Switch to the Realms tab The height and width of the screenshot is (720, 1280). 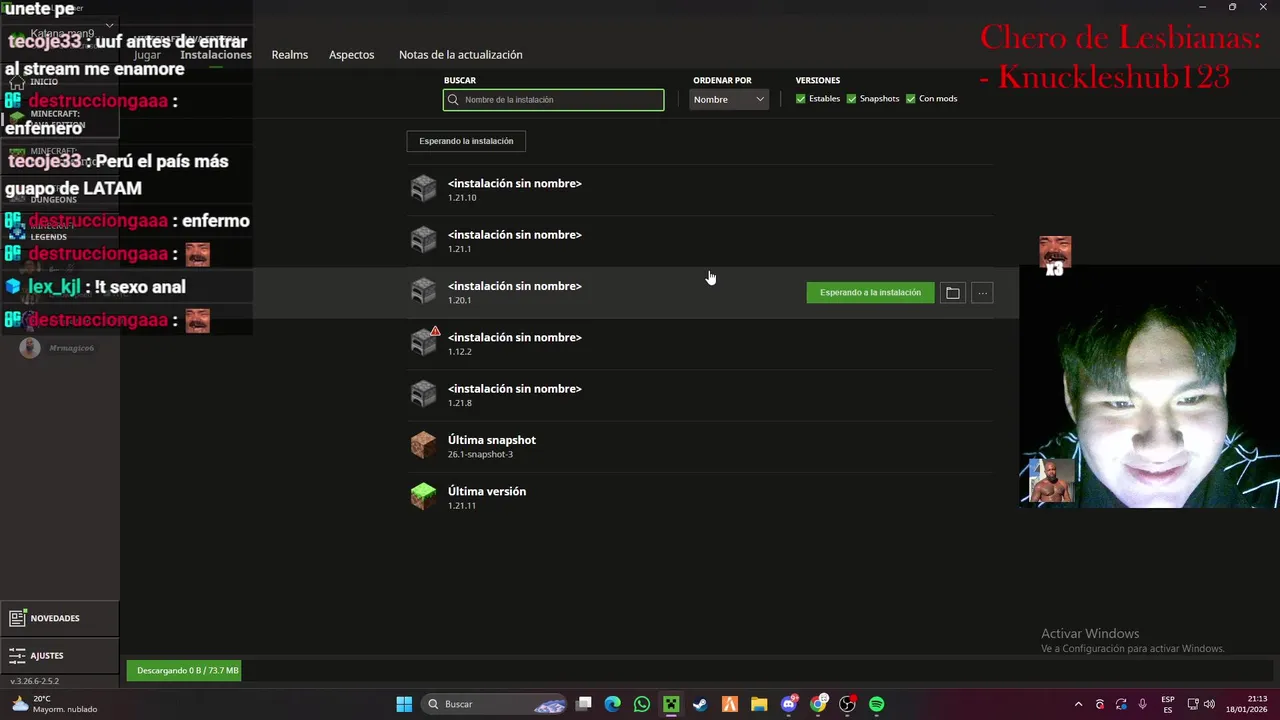(290, 55)
